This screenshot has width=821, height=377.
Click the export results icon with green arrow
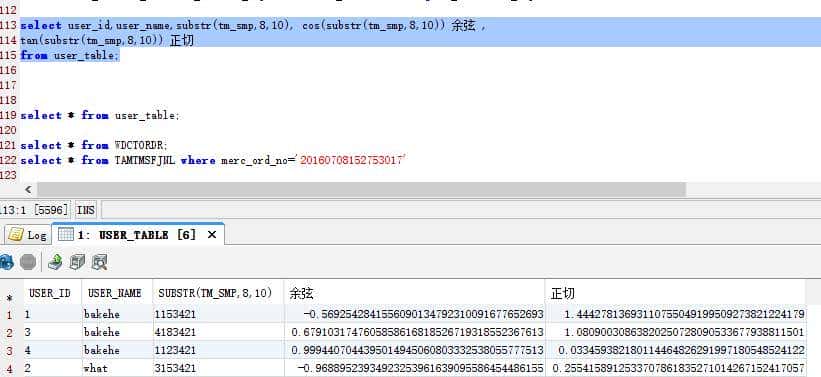[55, 262]
